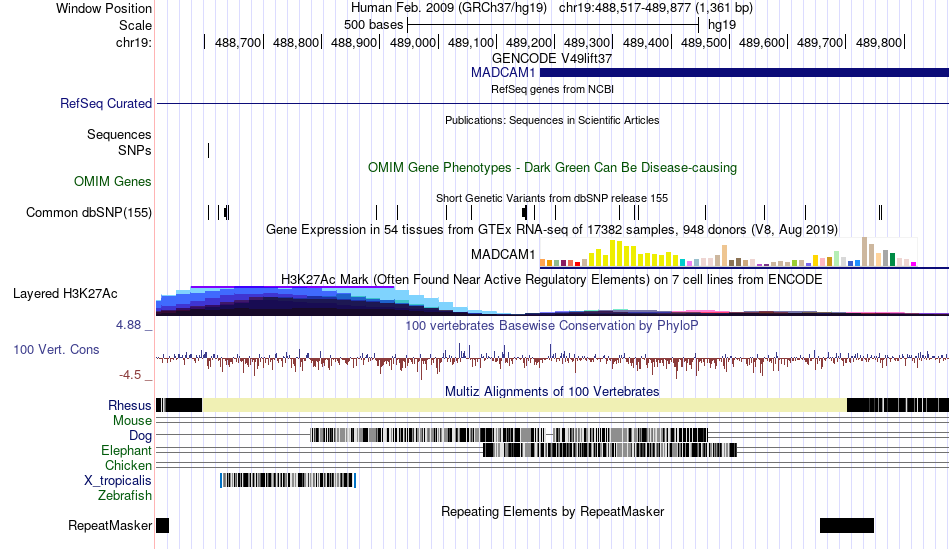Click the MADCAM1 gene block in GENCODE track
Screen dimensions: 950x549
[744, 73]
